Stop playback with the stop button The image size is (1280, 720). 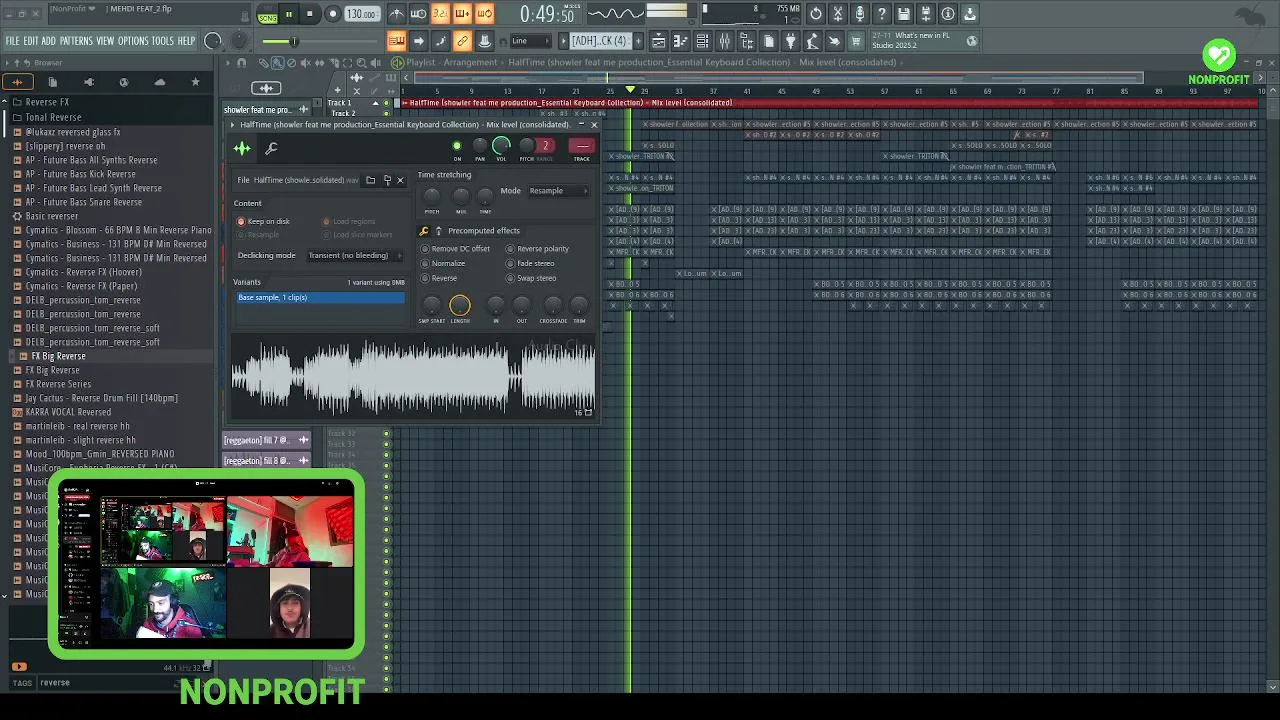click(x=310, y=14)
